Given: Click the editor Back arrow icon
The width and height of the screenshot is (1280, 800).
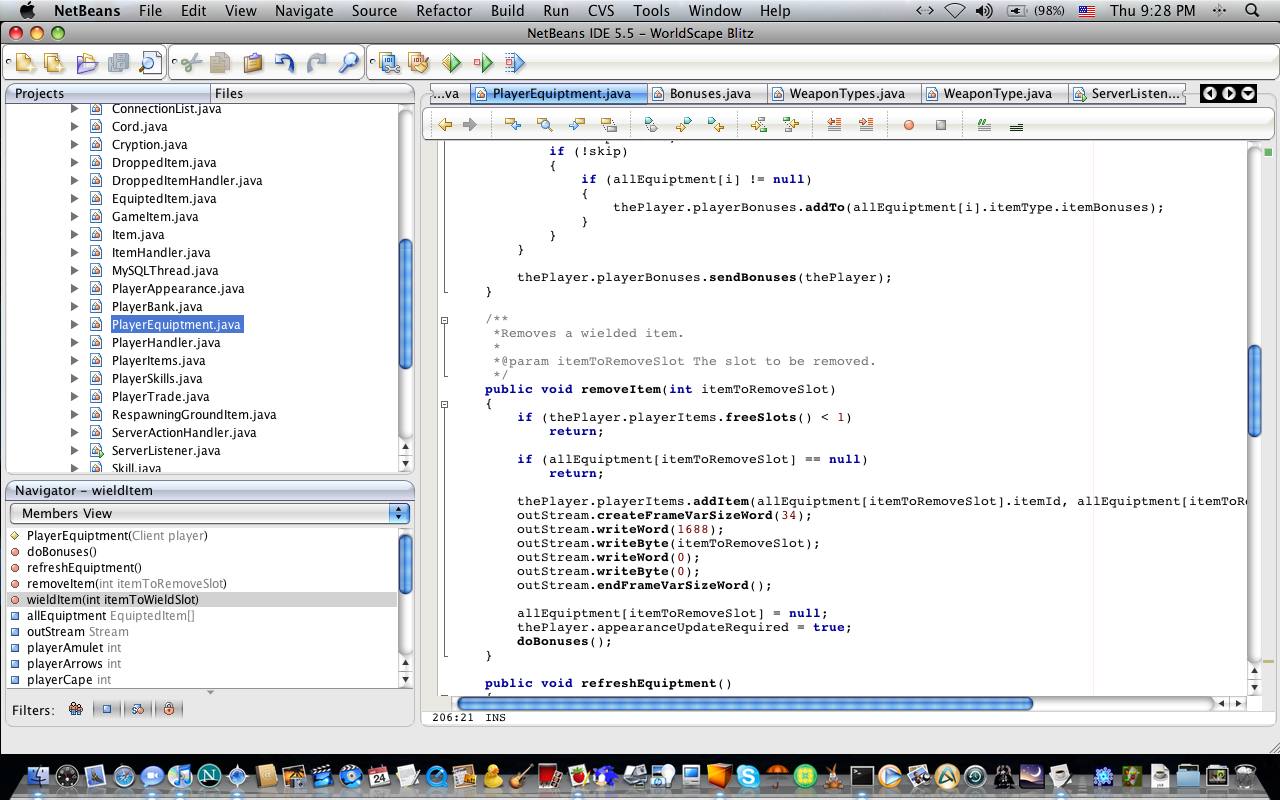Looking at the screenshot, I should pos(445,125).
